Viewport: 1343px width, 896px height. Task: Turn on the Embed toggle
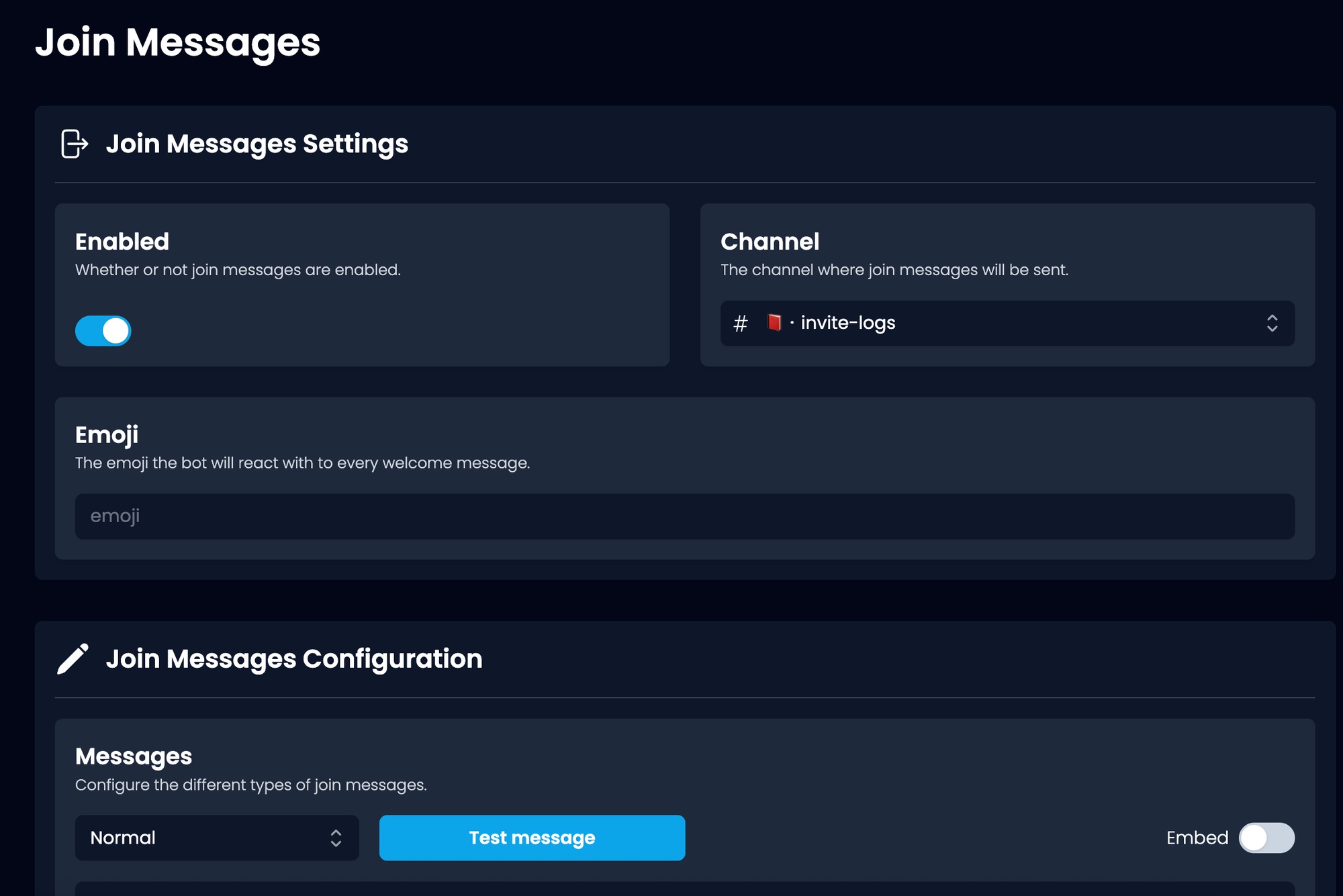pos(1266,838)
